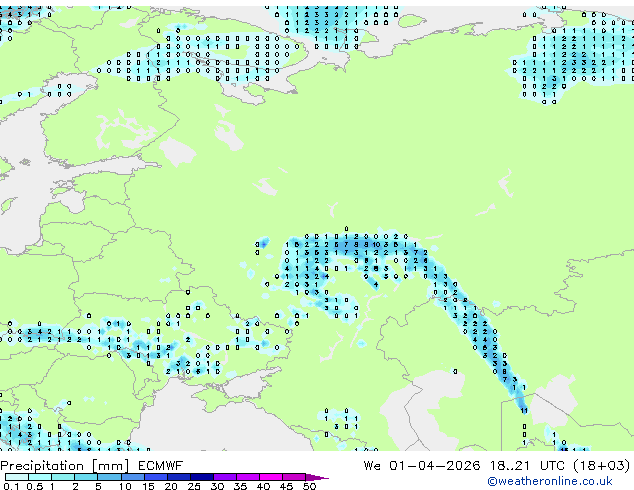Select the legend swatch between 35 and 40
The image size is (634, 490).
pyautogui.click(x=248, y=477)
